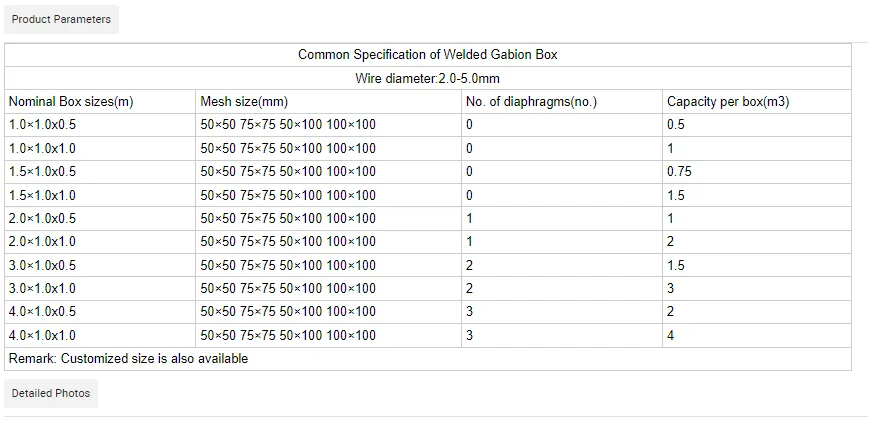Click the Nominal Box sizes(m) header
876x427 pixels.
pos(71,102)
